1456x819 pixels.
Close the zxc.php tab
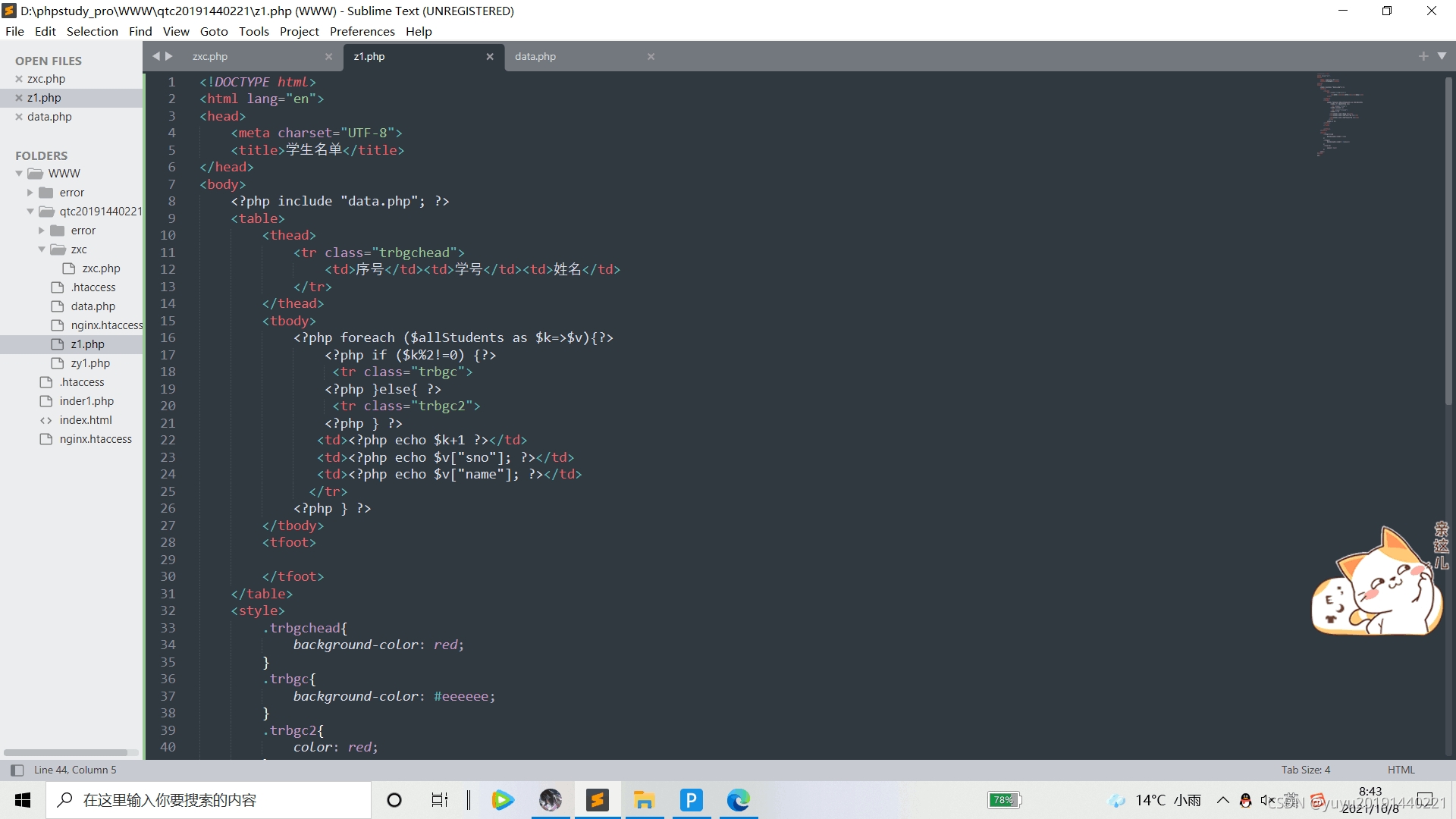pyautogui.click(x=328, y=57)
